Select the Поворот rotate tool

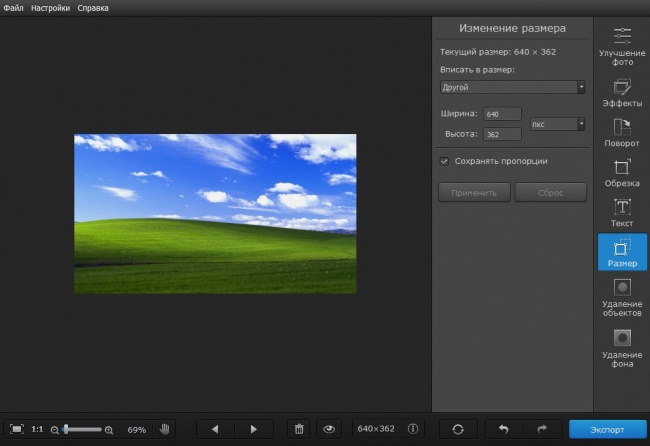(x=622, y=133)
